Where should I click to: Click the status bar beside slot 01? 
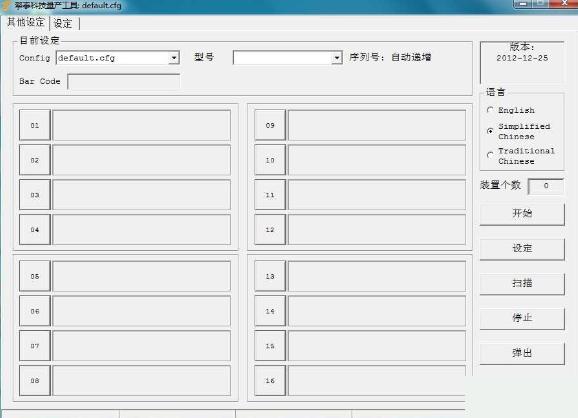coord(142,125)
